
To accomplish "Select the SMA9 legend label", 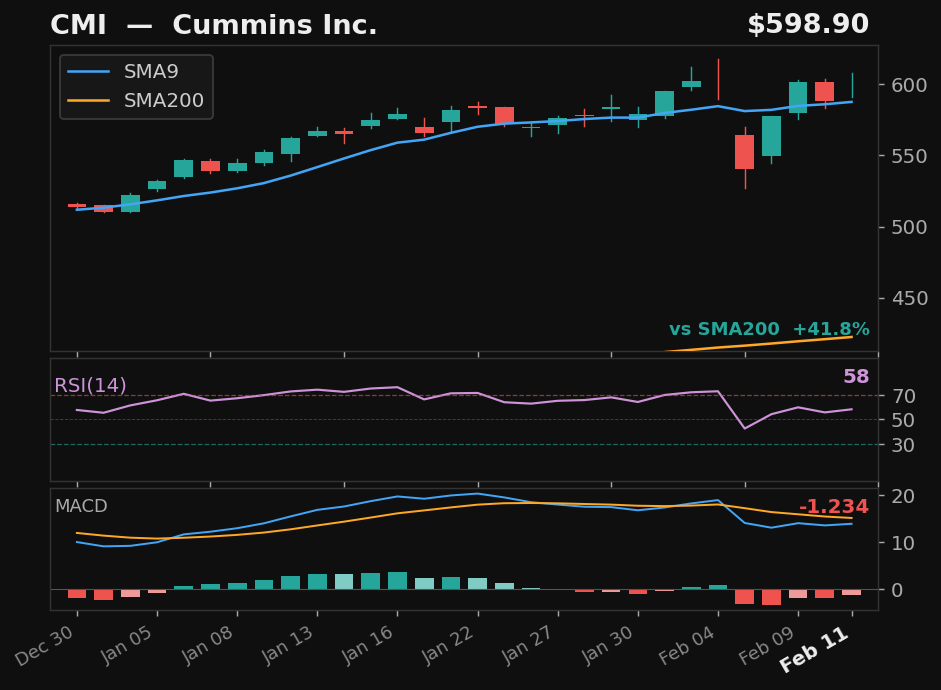I will (x=151, y=71).
